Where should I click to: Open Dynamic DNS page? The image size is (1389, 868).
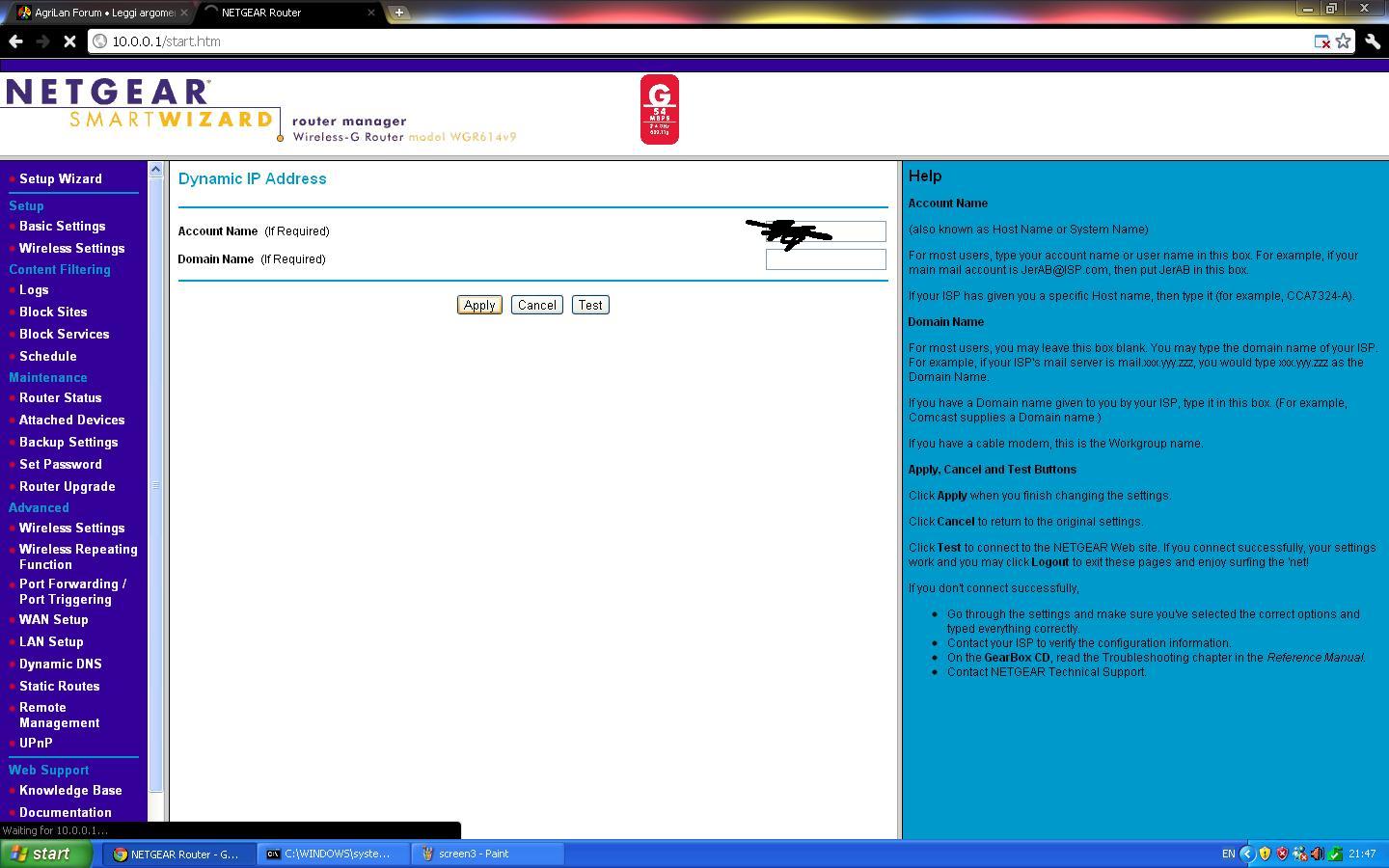(x=60, y=664)
